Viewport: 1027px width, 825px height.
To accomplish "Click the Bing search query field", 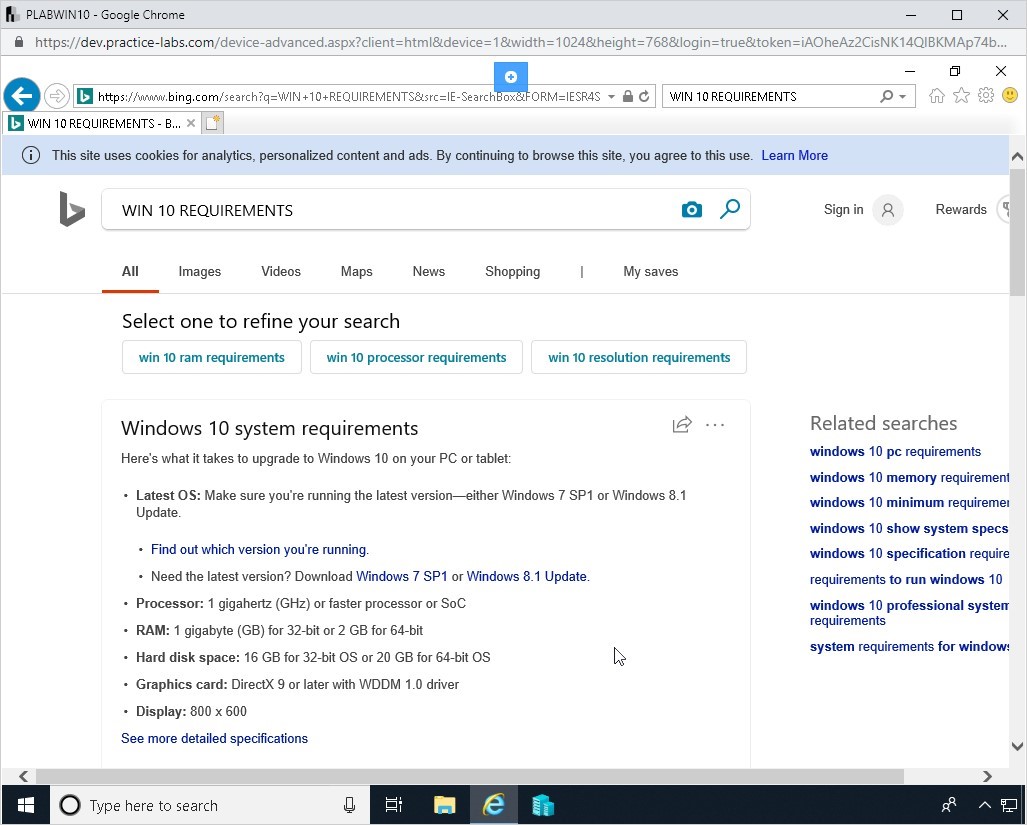I will point(393,210).
